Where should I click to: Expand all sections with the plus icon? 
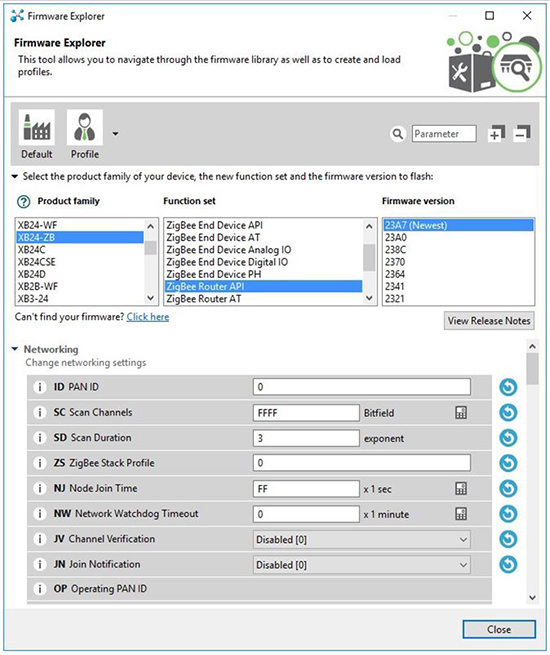(x=496, y=134)
